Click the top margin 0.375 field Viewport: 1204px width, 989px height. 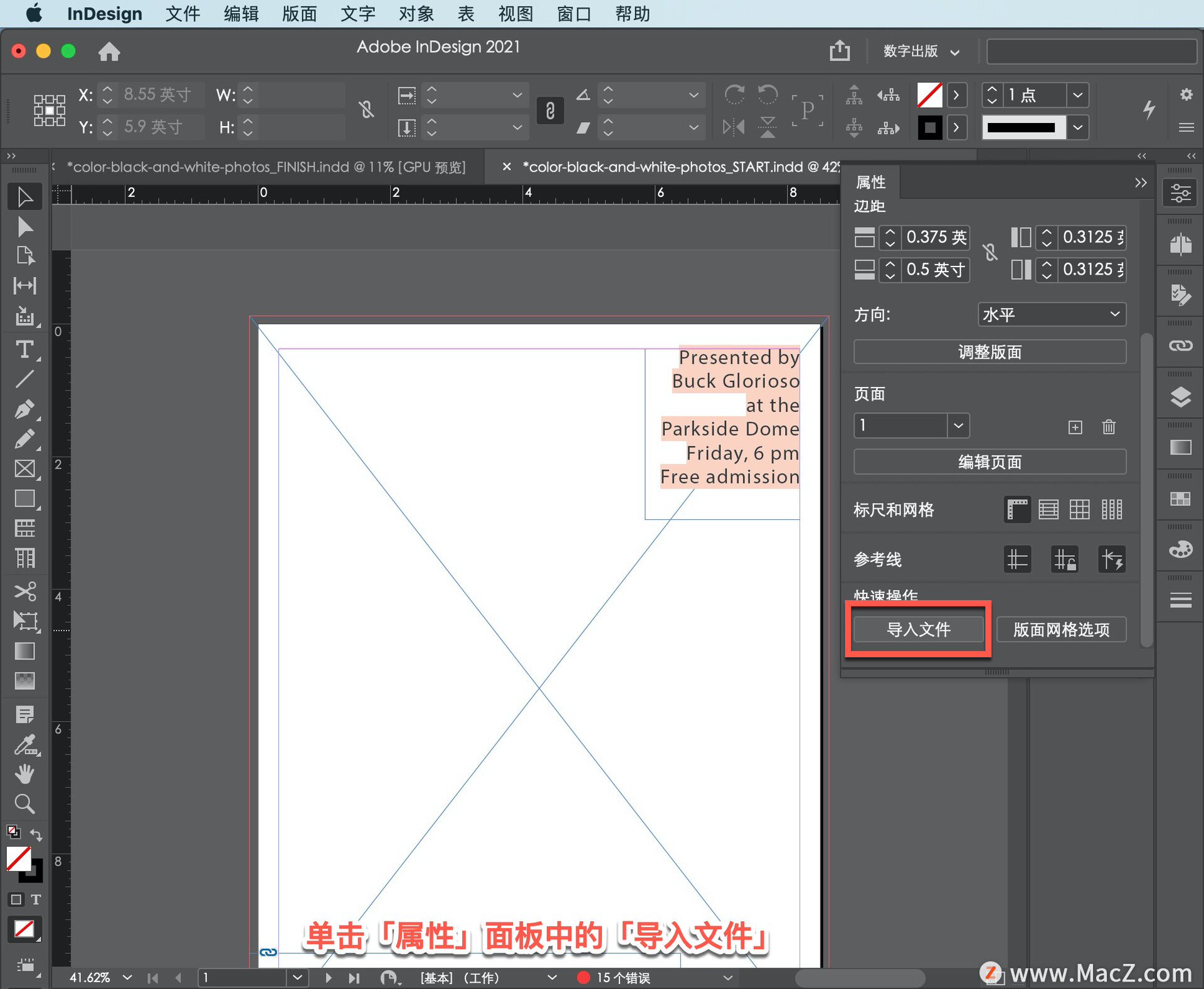tap(935, 237)
